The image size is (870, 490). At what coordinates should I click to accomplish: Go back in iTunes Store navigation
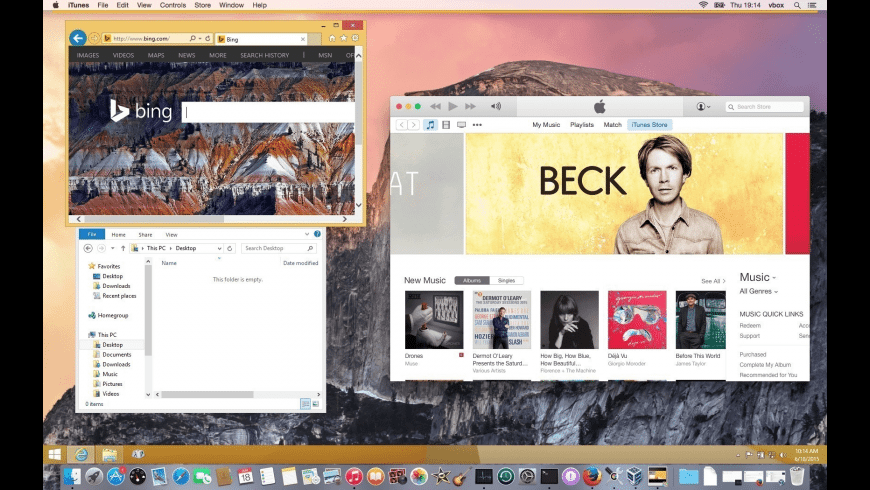click(402, 125)
